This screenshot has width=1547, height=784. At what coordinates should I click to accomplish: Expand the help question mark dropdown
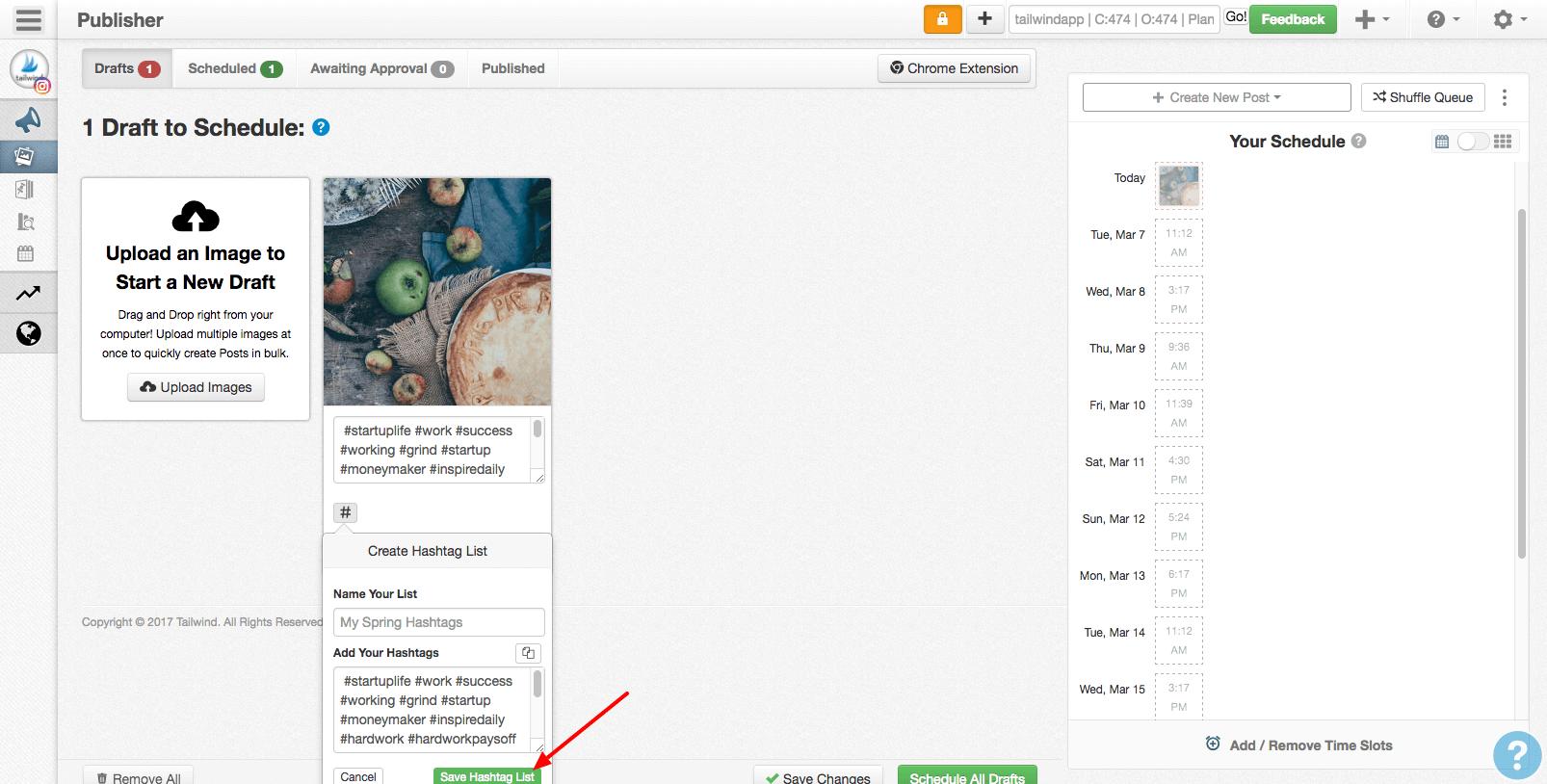[1443, 19]
